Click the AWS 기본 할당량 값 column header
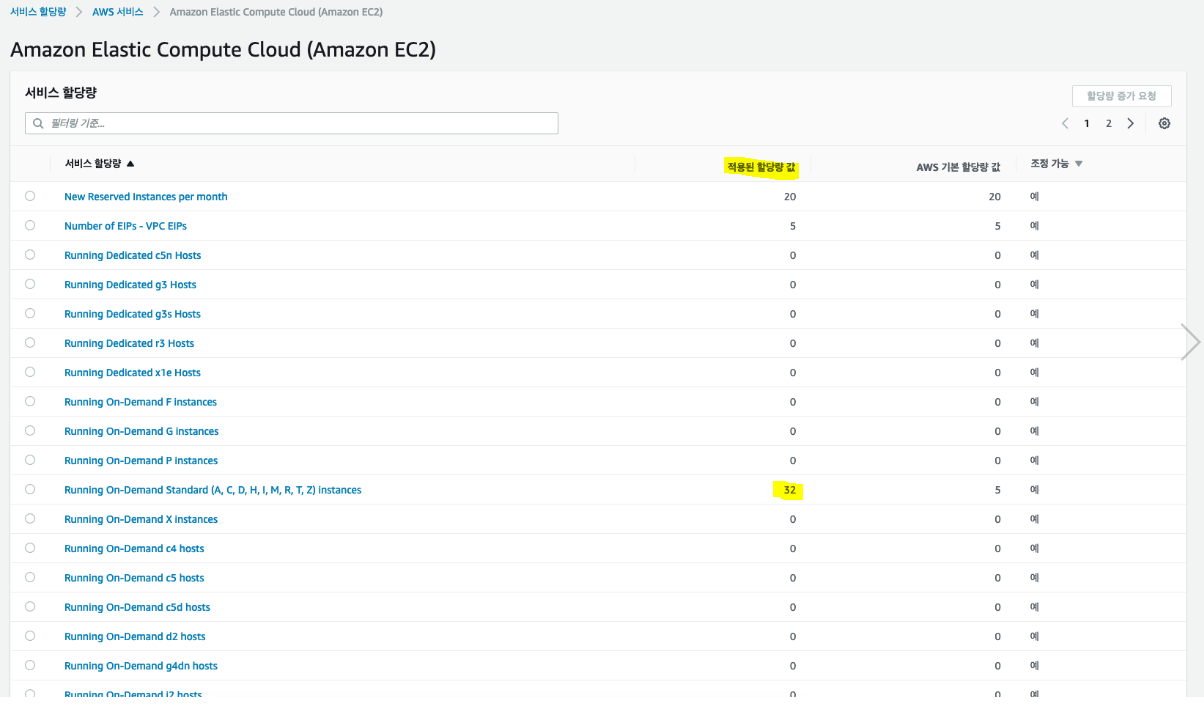 (958, 167)
